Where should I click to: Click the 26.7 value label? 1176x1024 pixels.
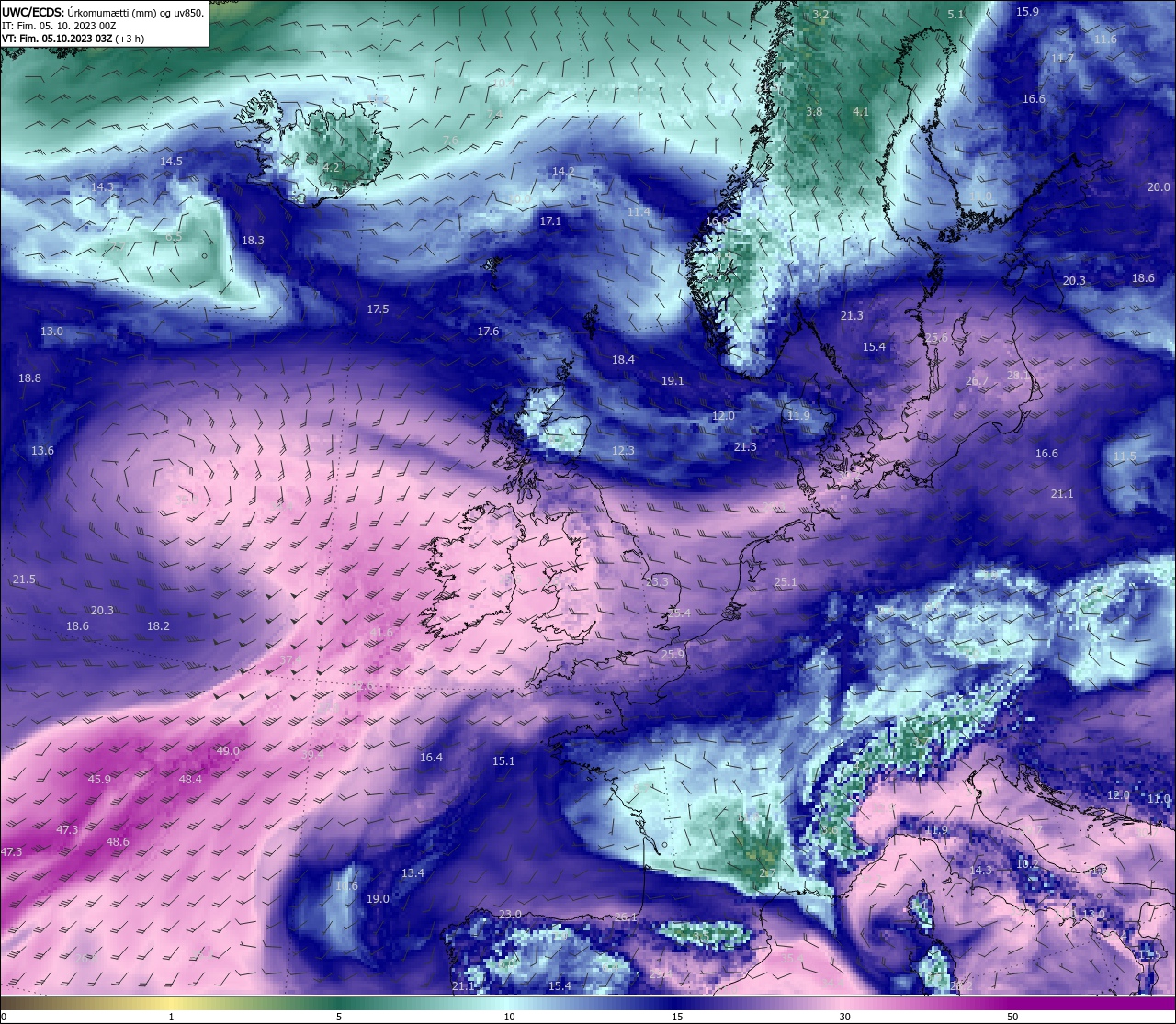click(x=977, y=382)
